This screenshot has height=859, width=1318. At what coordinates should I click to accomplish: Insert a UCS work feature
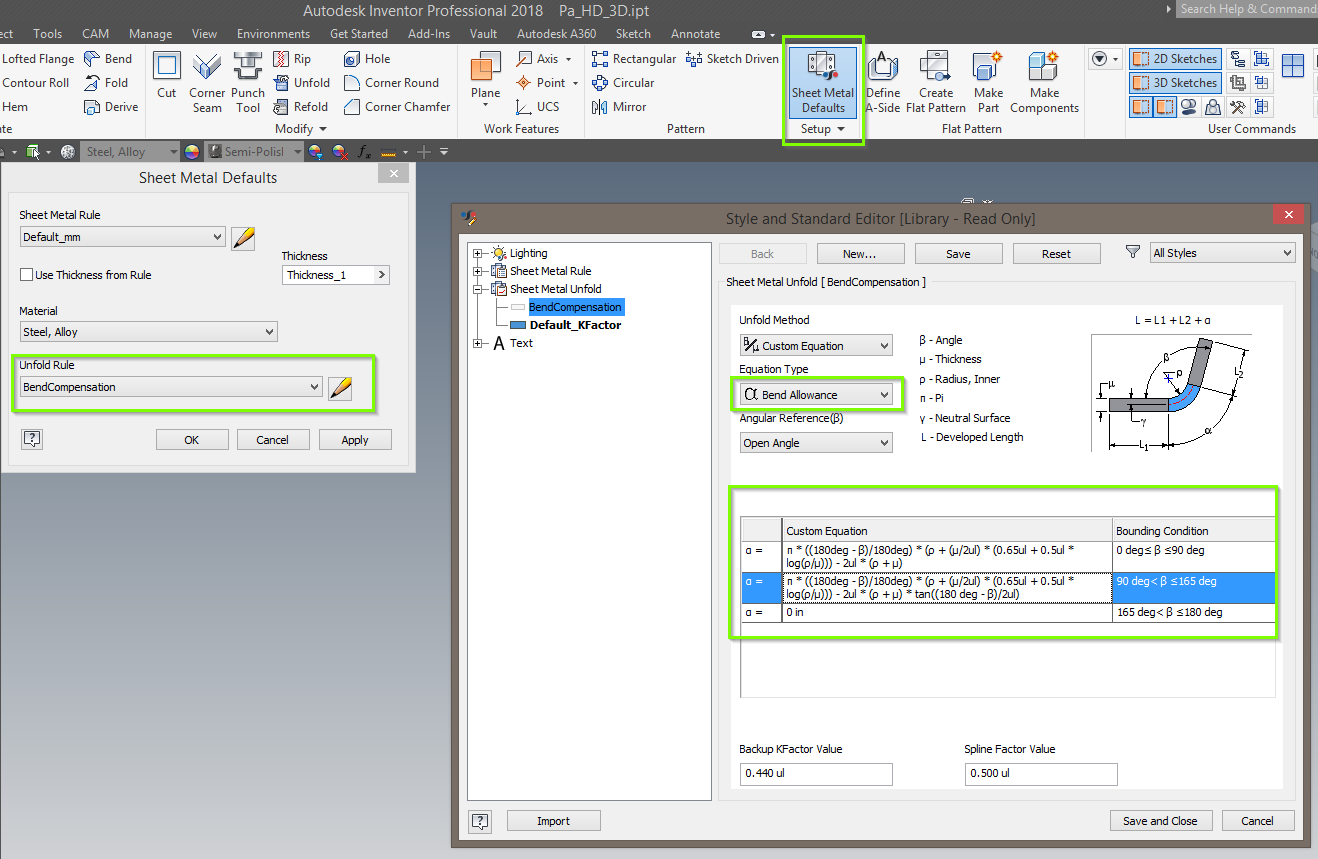537,107
